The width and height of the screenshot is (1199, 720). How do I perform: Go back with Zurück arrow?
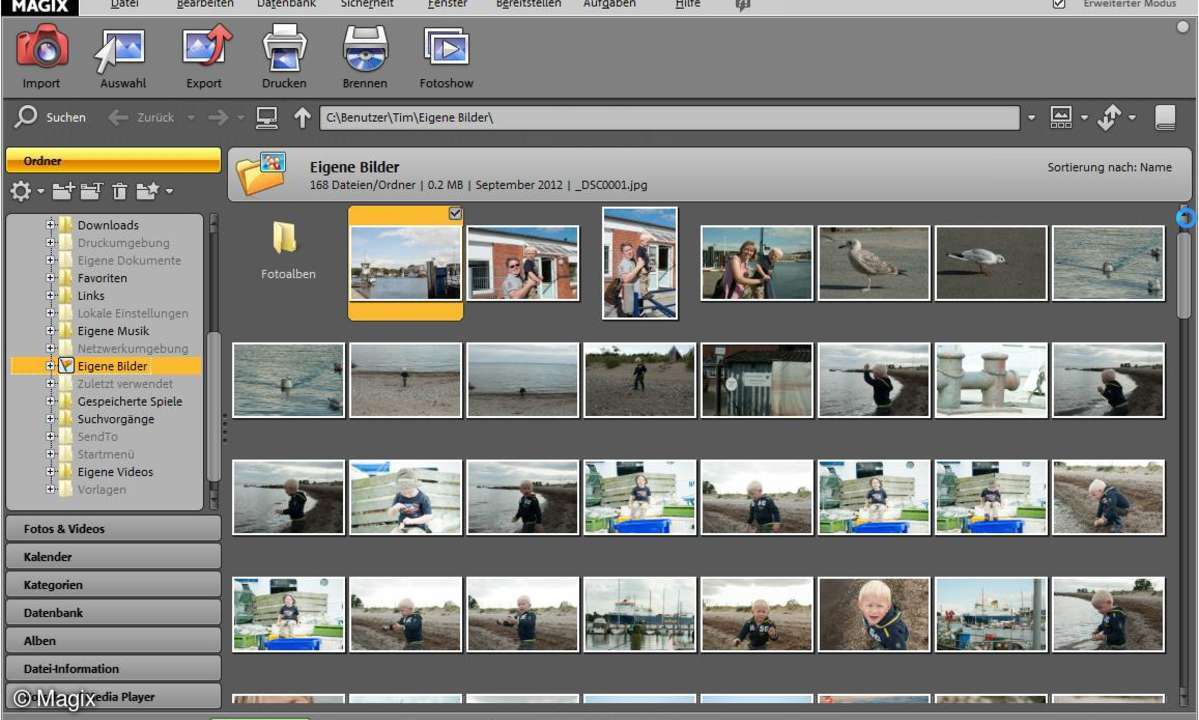click(117, 118)
